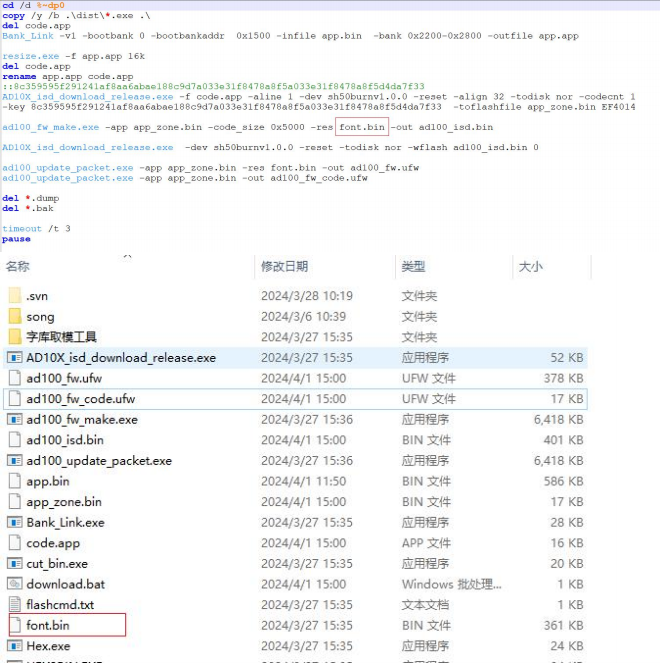Screen dimensions: 660x663
Task: Click the copy keyword in the script
Action: tap(14, 16)
